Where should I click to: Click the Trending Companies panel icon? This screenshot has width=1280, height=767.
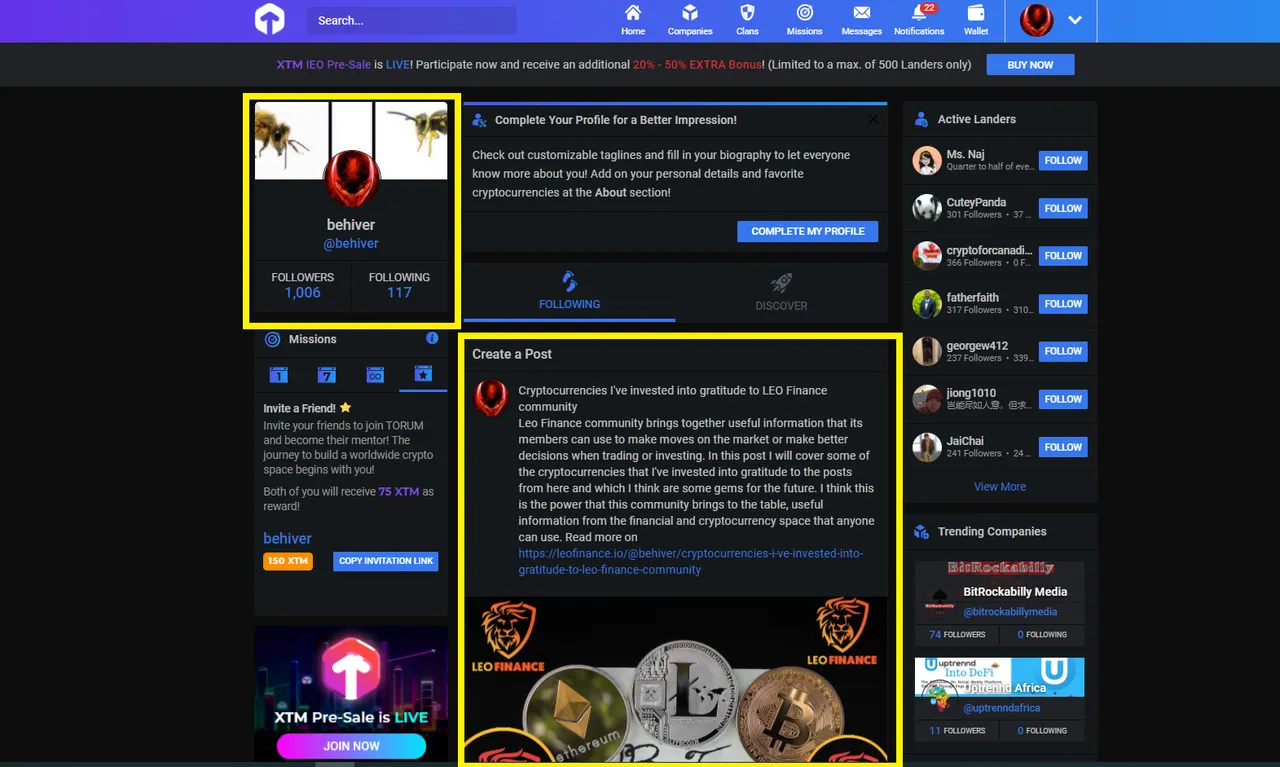coord(922,532)
